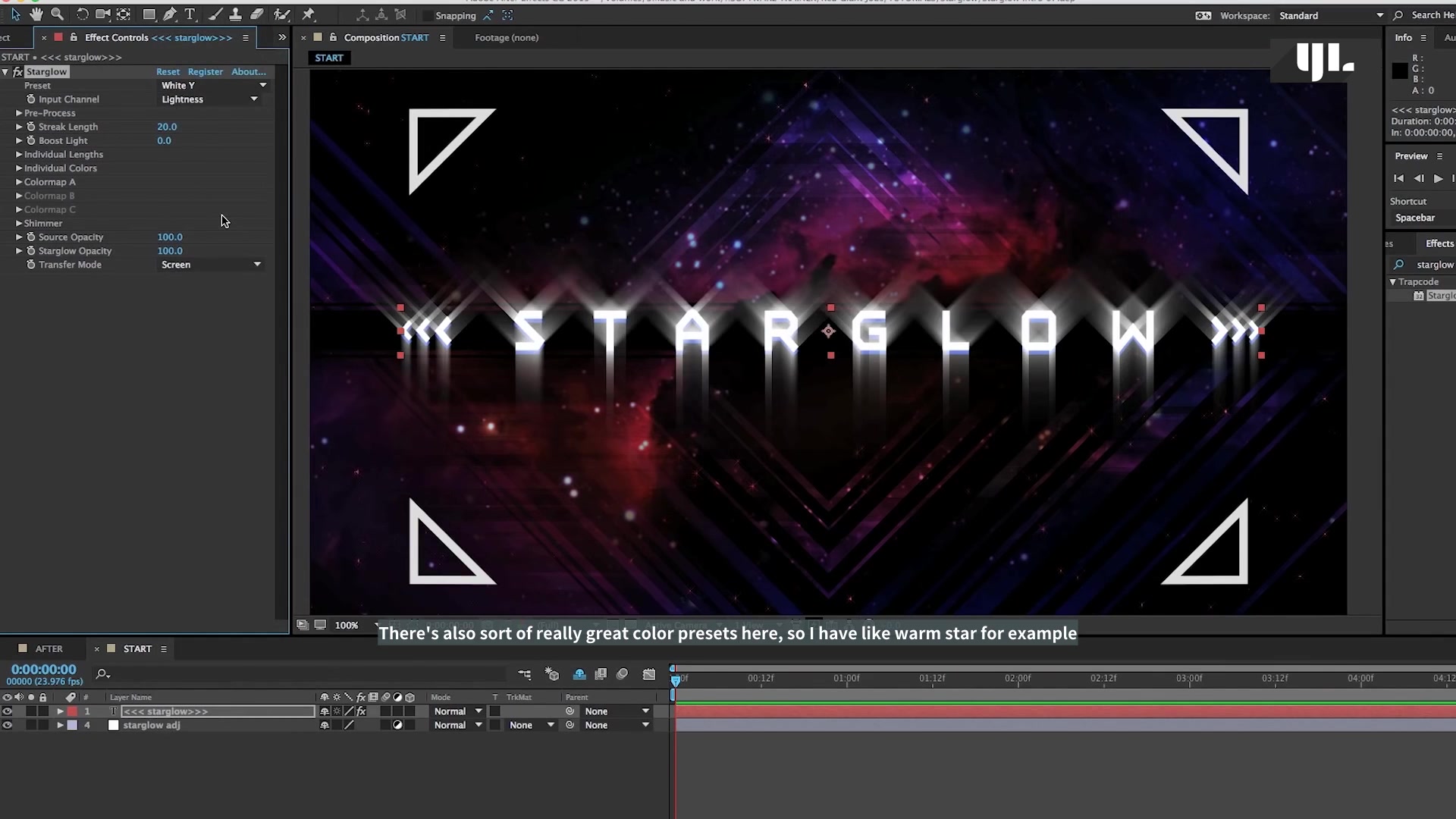This screenshot has width=1456, height=819.
Task: Expand the Individual Lengths section
Action: pyautogui.click(x=18, y=154)
